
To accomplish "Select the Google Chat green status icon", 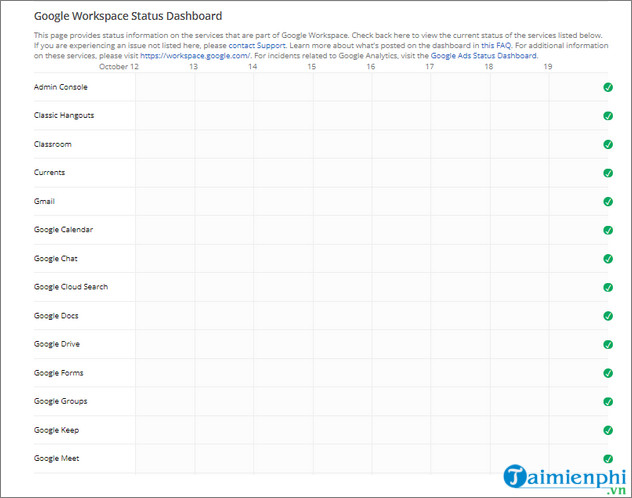I will tap(608, 259).
